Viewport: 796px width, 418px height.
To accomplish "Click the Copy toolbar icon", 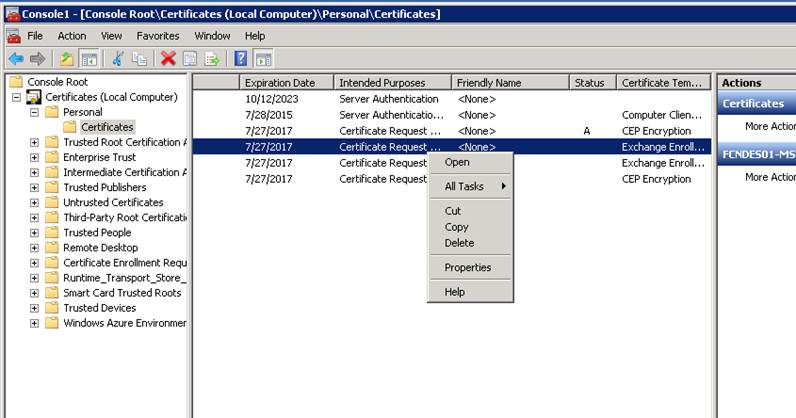I will tap(139, 59).
